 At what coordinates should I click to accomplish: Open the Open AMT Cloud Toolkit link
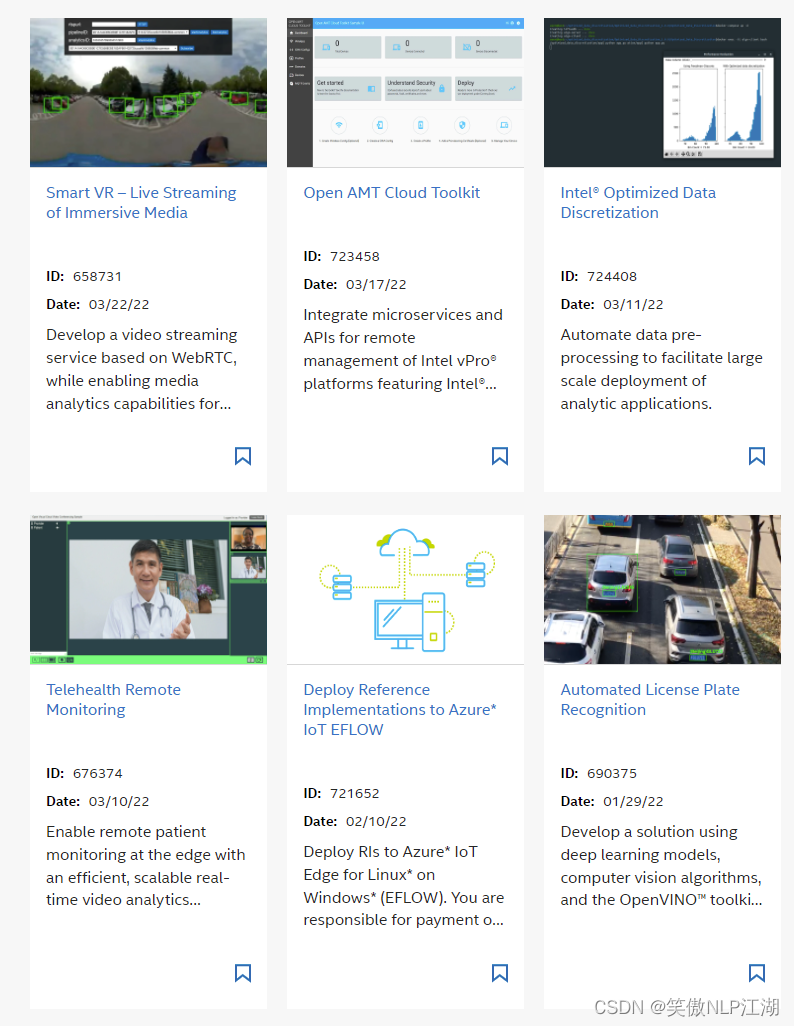(392, 192)
